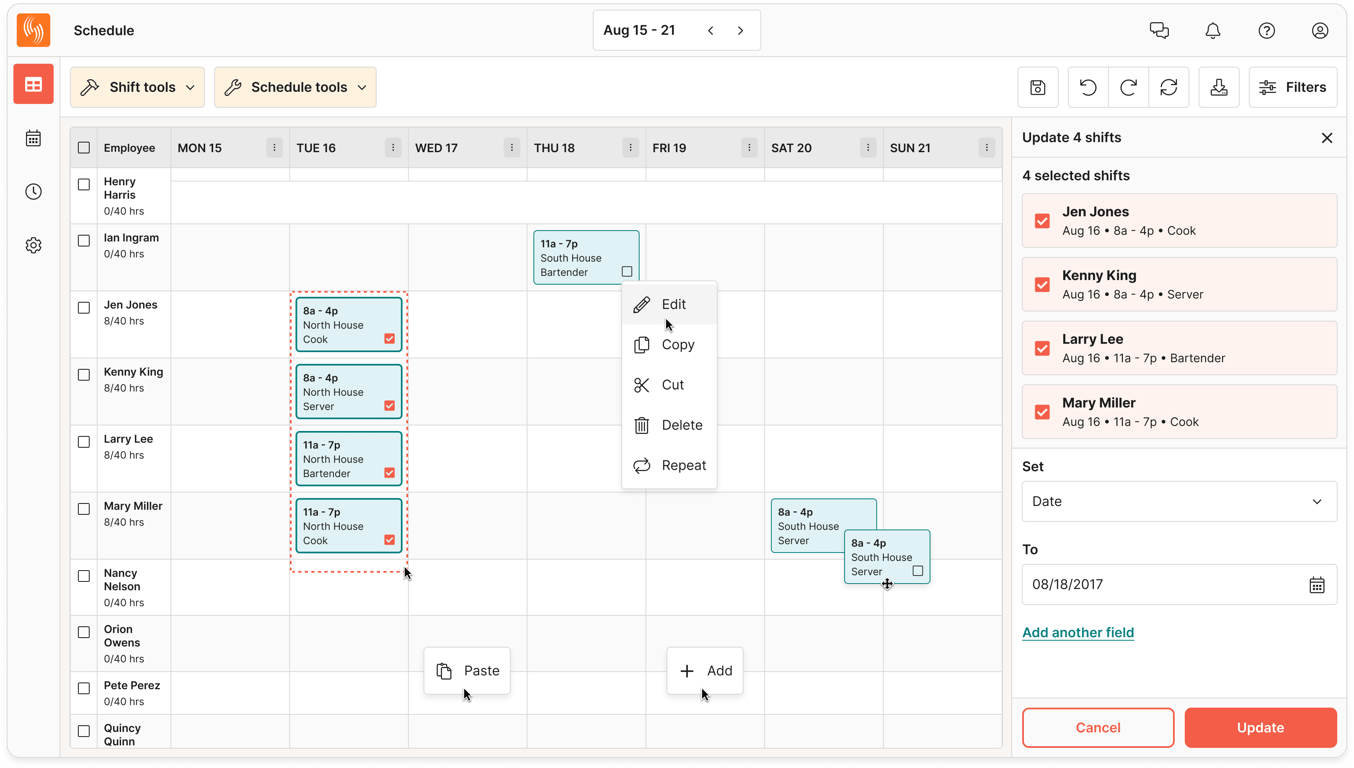The height and width of the screenshot is (768, 1354).
Task: Click the Update button
Action: point(1260,728)
